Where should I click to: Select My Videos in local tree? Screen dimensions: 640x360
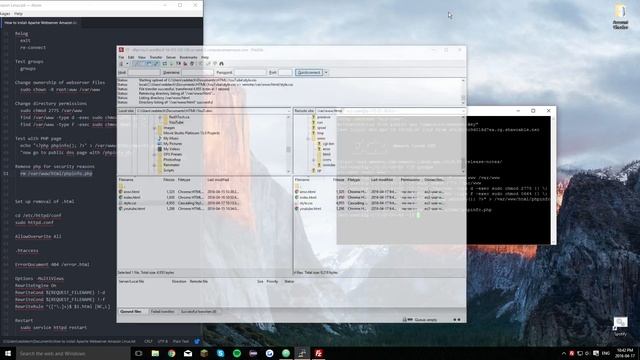pos(172,149)
